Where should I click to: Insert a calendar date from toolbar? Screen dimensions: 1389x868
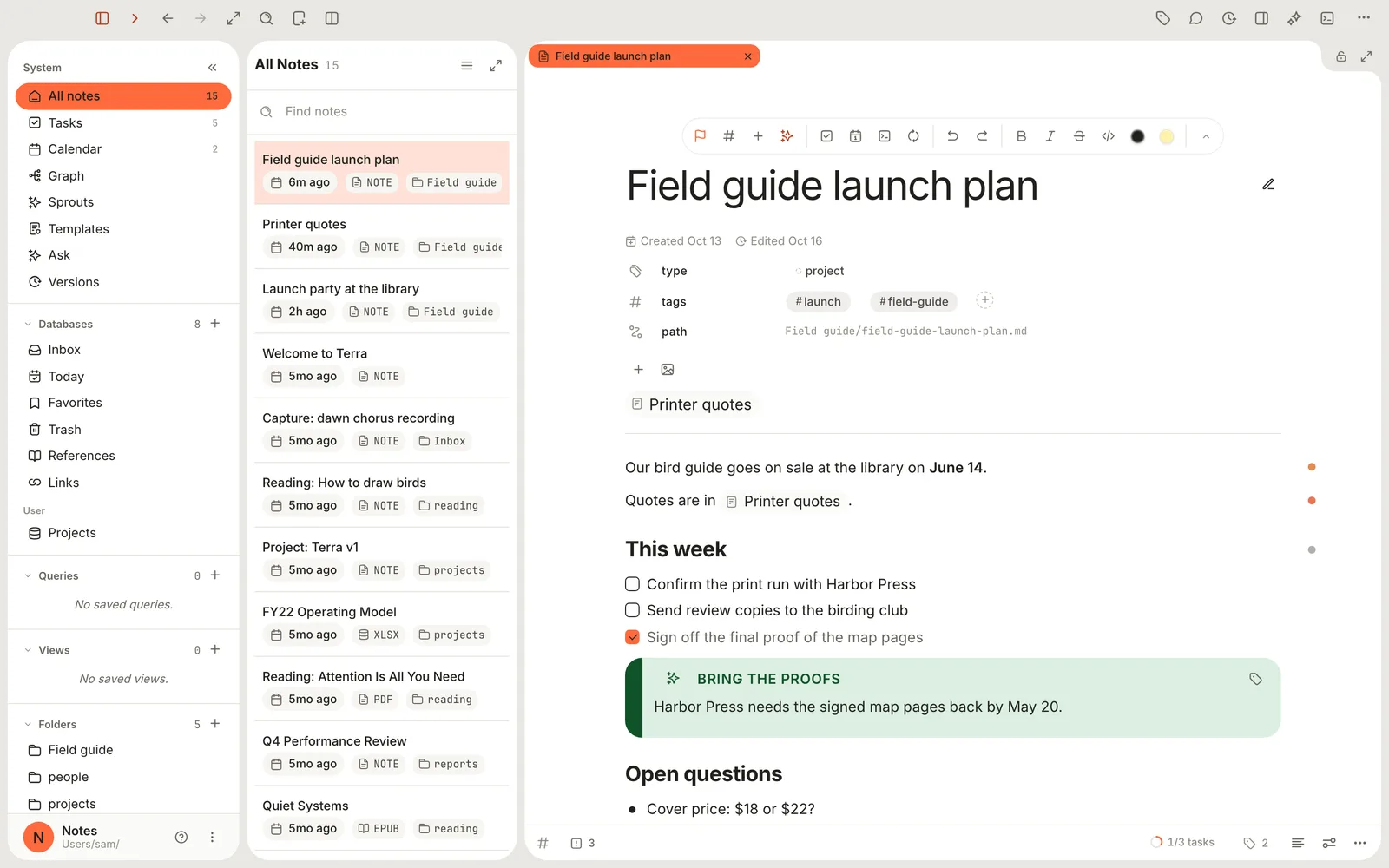click(855, 136)
